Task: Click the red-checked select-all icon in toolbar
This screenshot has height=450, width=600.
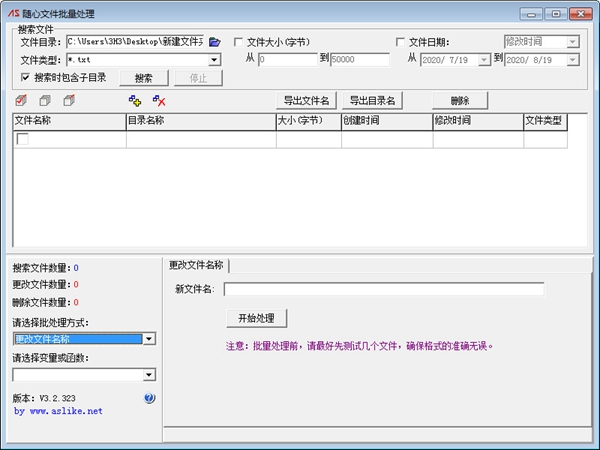Action: pyautogui.click(x=21, y=100)
